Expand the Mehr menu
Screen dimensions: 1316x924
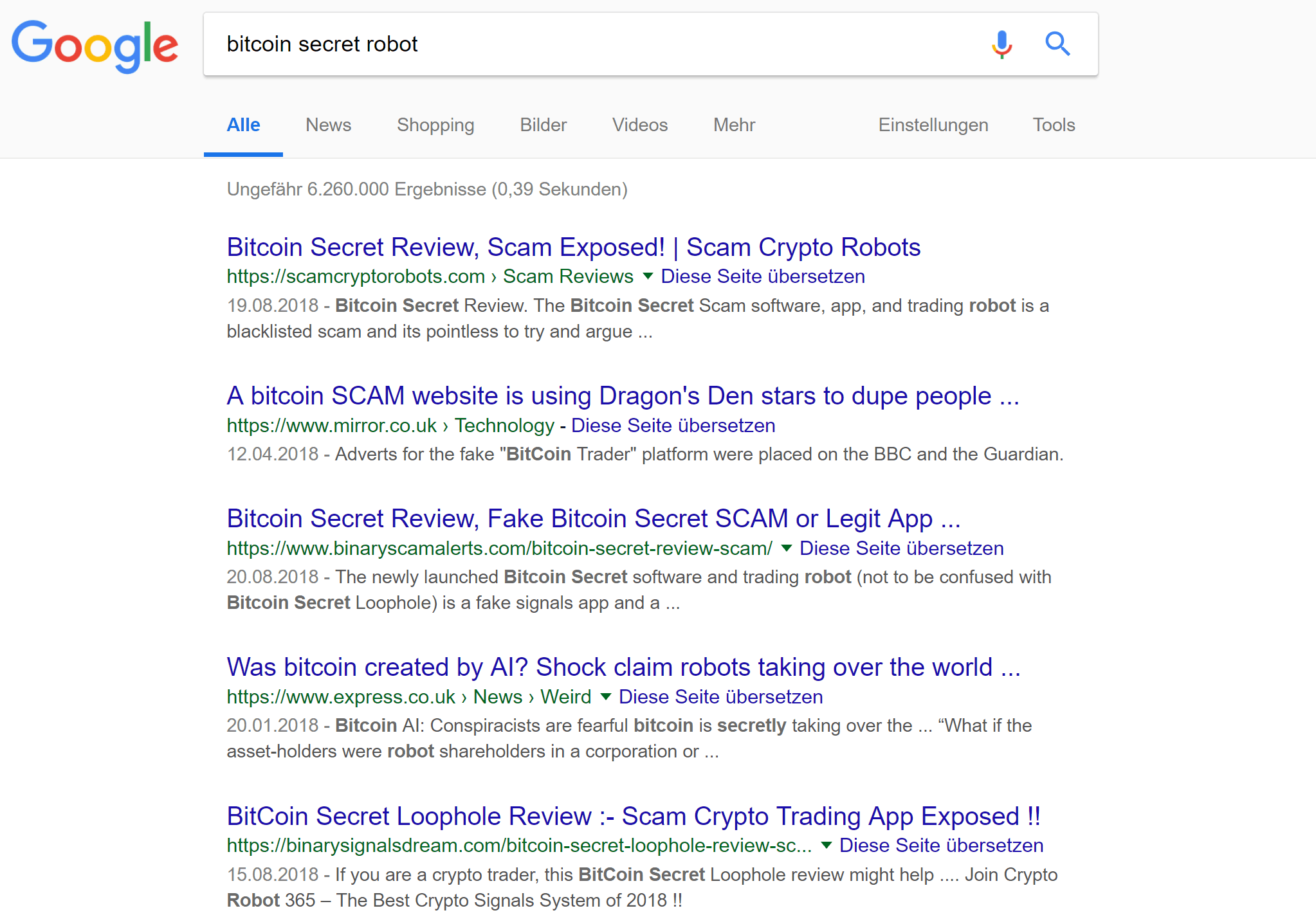[734, 125]
